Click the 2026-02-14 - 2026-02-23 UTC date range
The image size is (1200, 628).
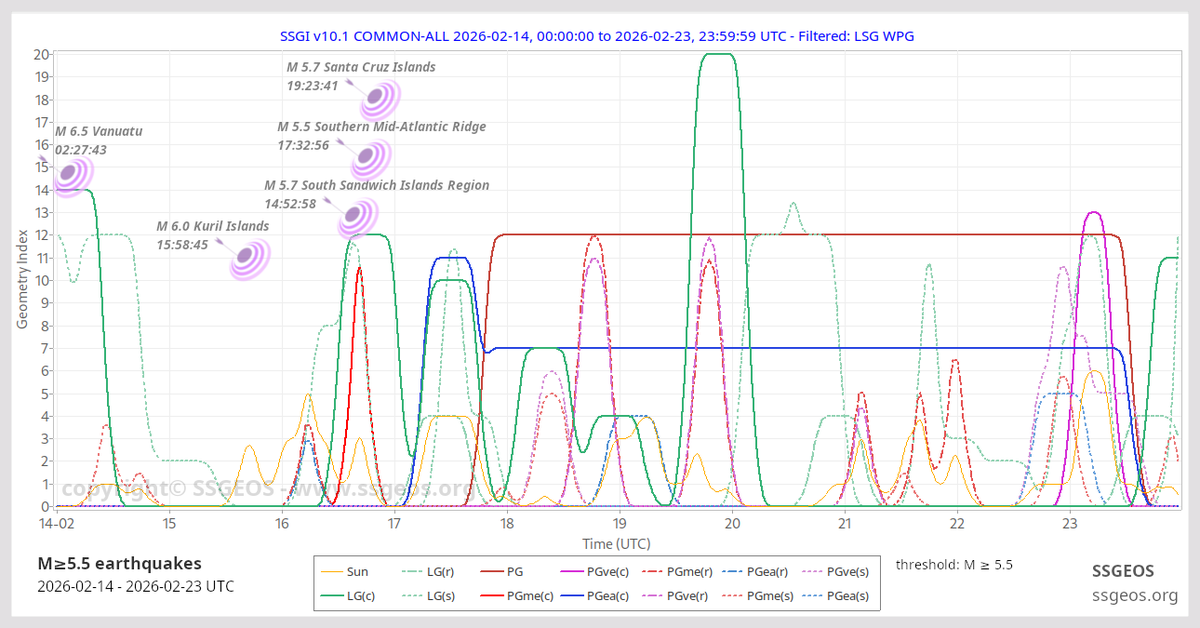pyautogui.click(x=136, y=586)
